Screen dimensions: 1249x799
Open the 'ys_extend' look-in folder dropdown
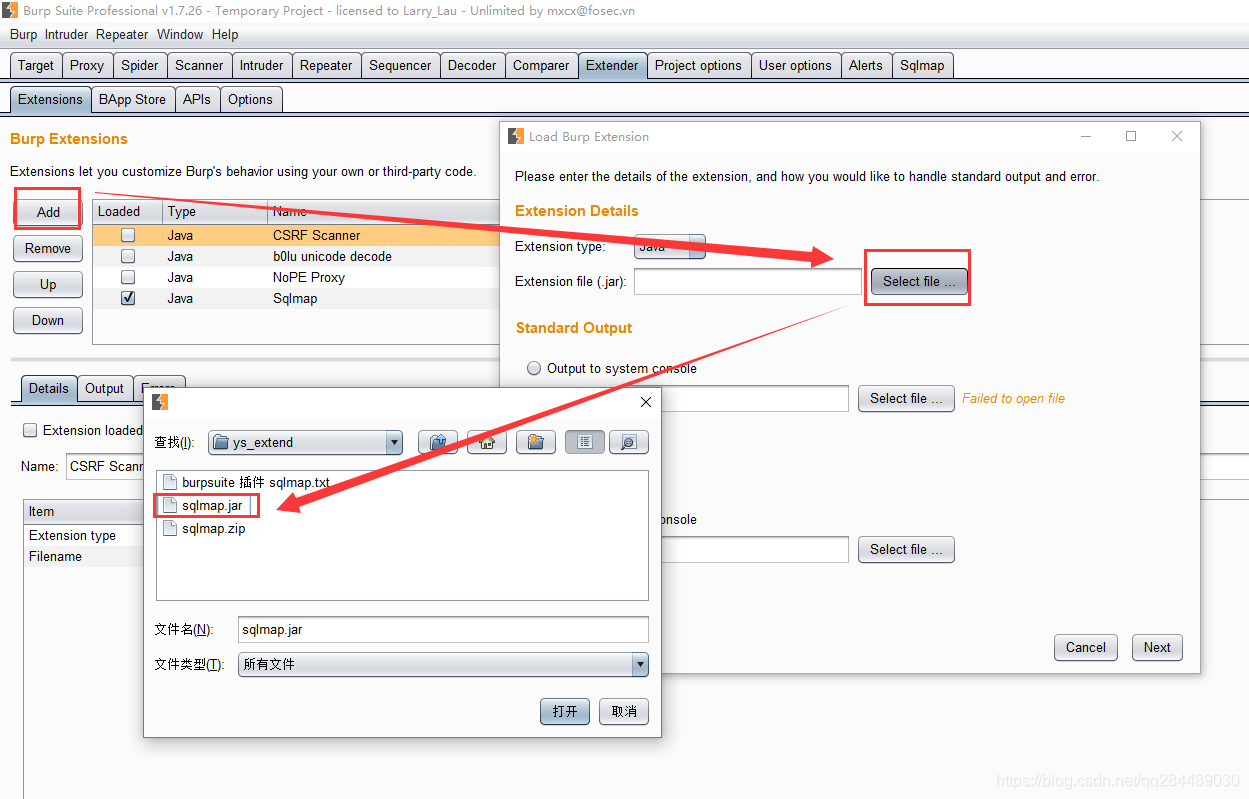click(x=305, y=442)
